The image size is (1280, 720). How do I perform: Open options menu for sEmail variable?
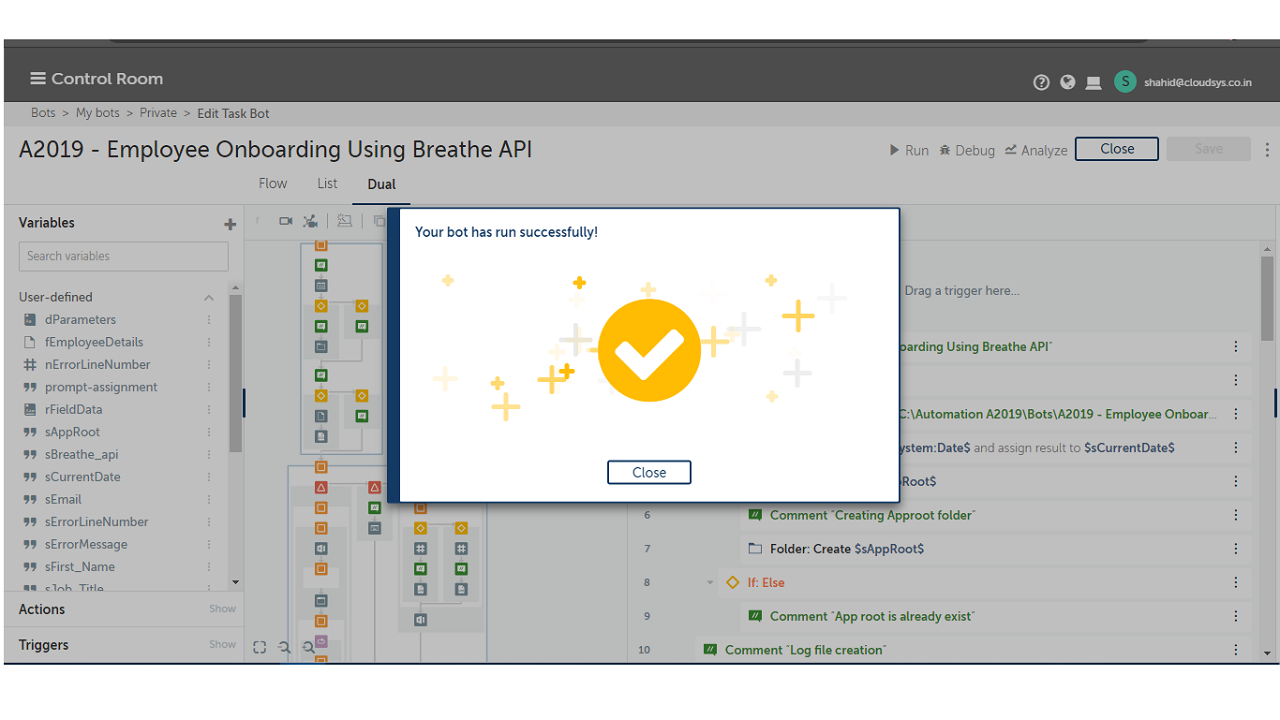[209, 499]
